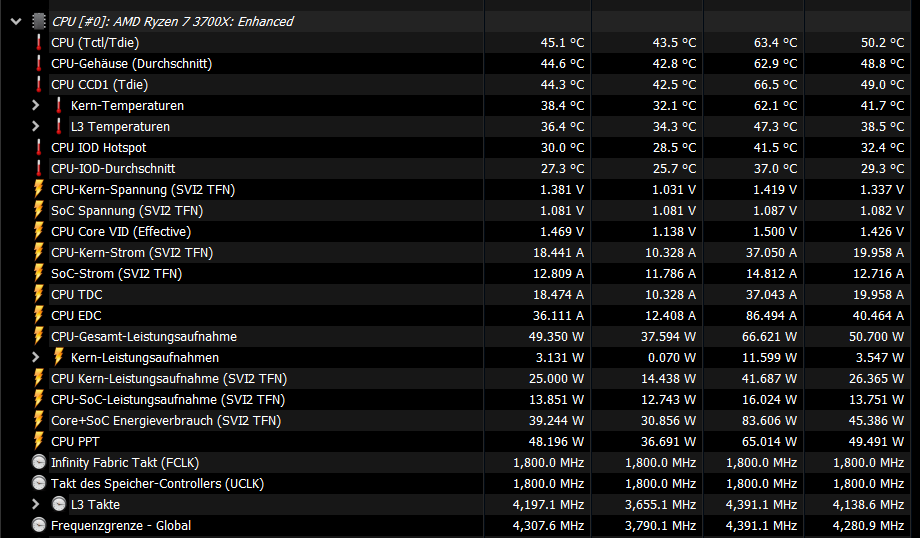Select the CPU-Gesamt-Leistungsaufnahme label
Screen dimensions: 920x538
(x=144, y=337)
